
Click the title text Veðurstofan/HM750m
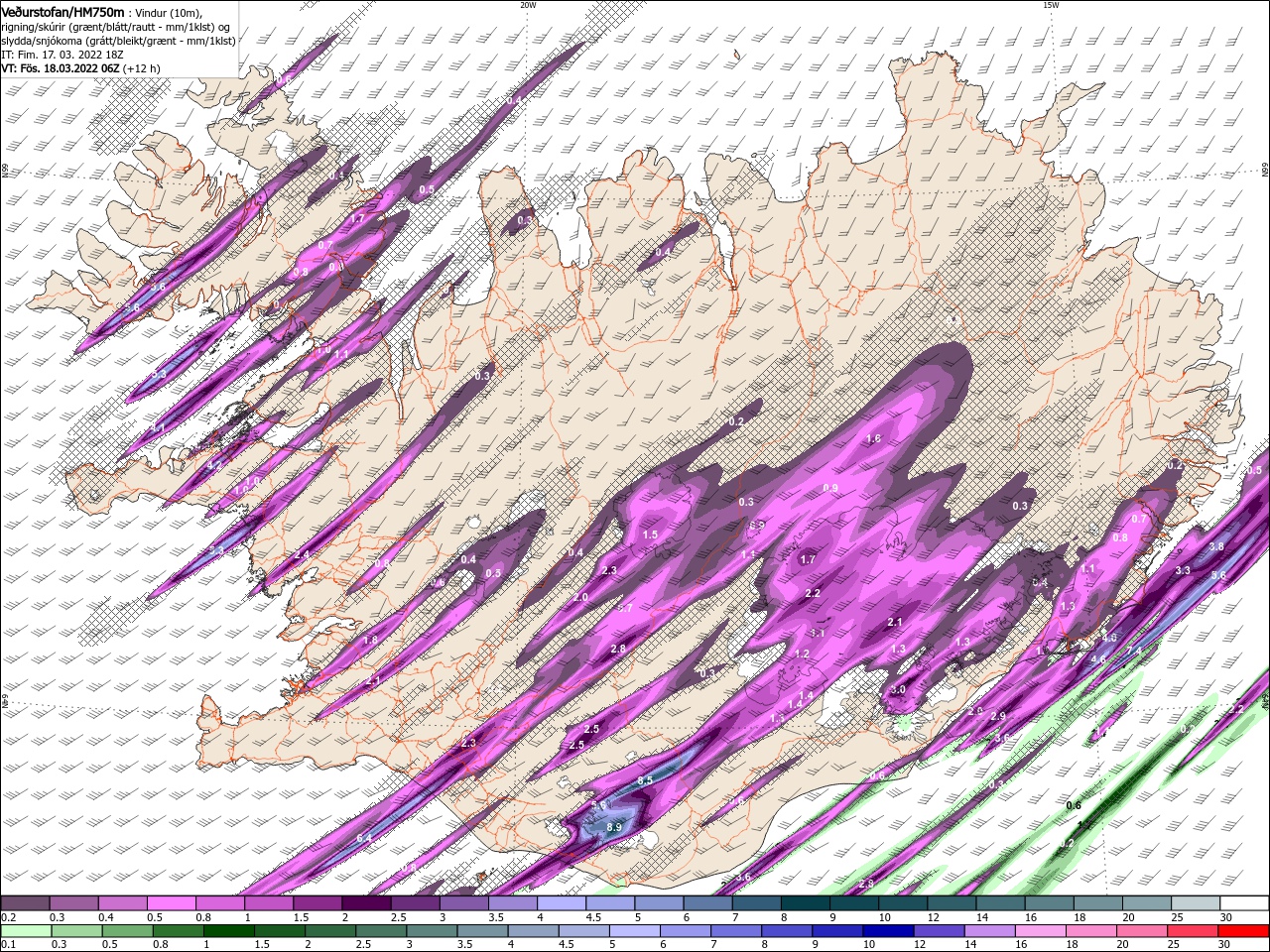pyautogui.click(x=63, y=11)
